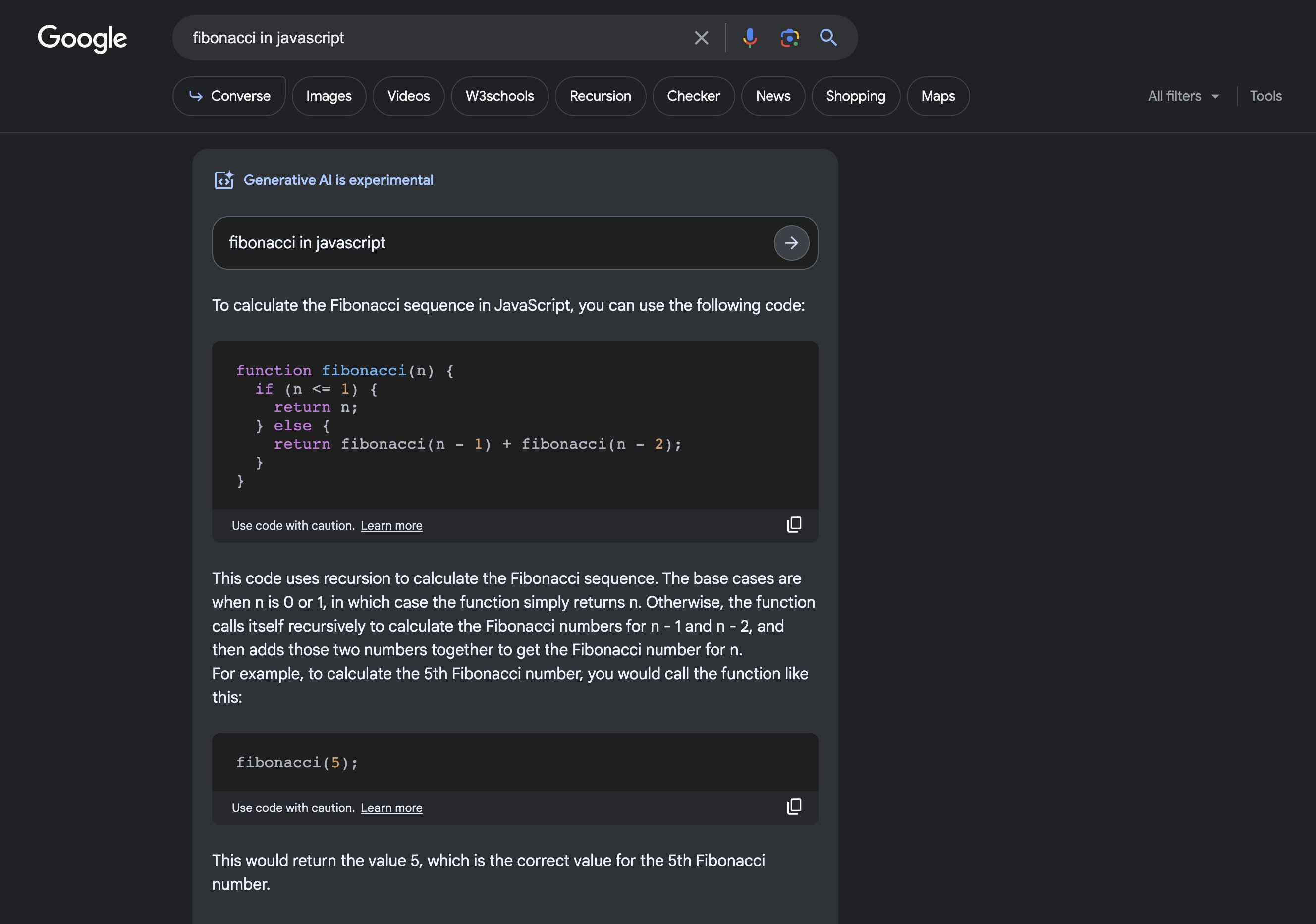Screen dimensions: 1316x924
Task: Select the Recursion filter chip
Action: click(600, 96)
